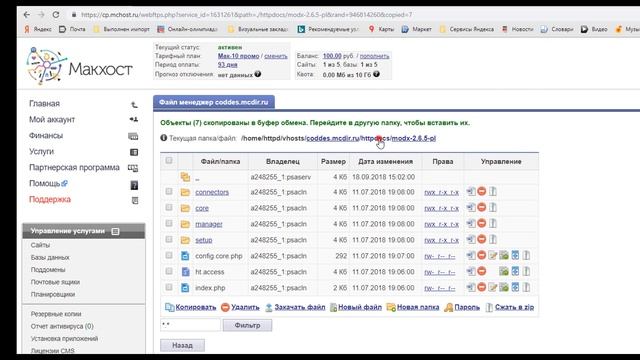This screenshot has height=360, width=640.
Task: Click the httpdocs path link
Action: 375,138
